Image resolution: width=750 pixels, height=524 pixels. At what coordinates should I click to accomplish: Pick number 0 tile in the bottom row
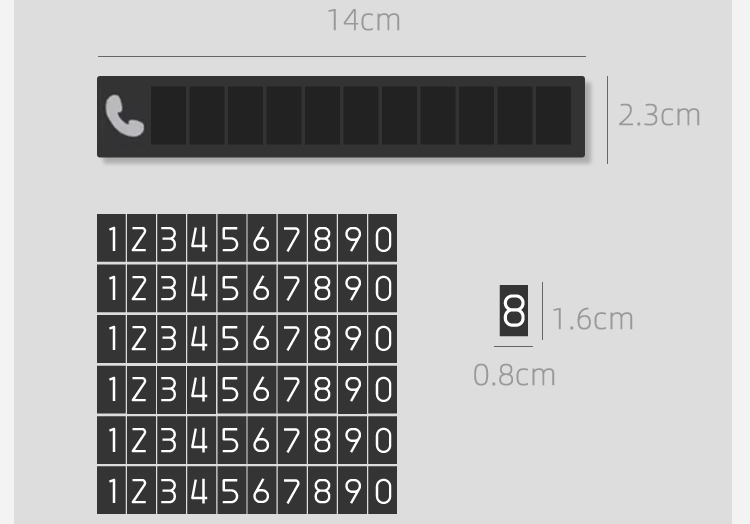(x=383, y=491)
